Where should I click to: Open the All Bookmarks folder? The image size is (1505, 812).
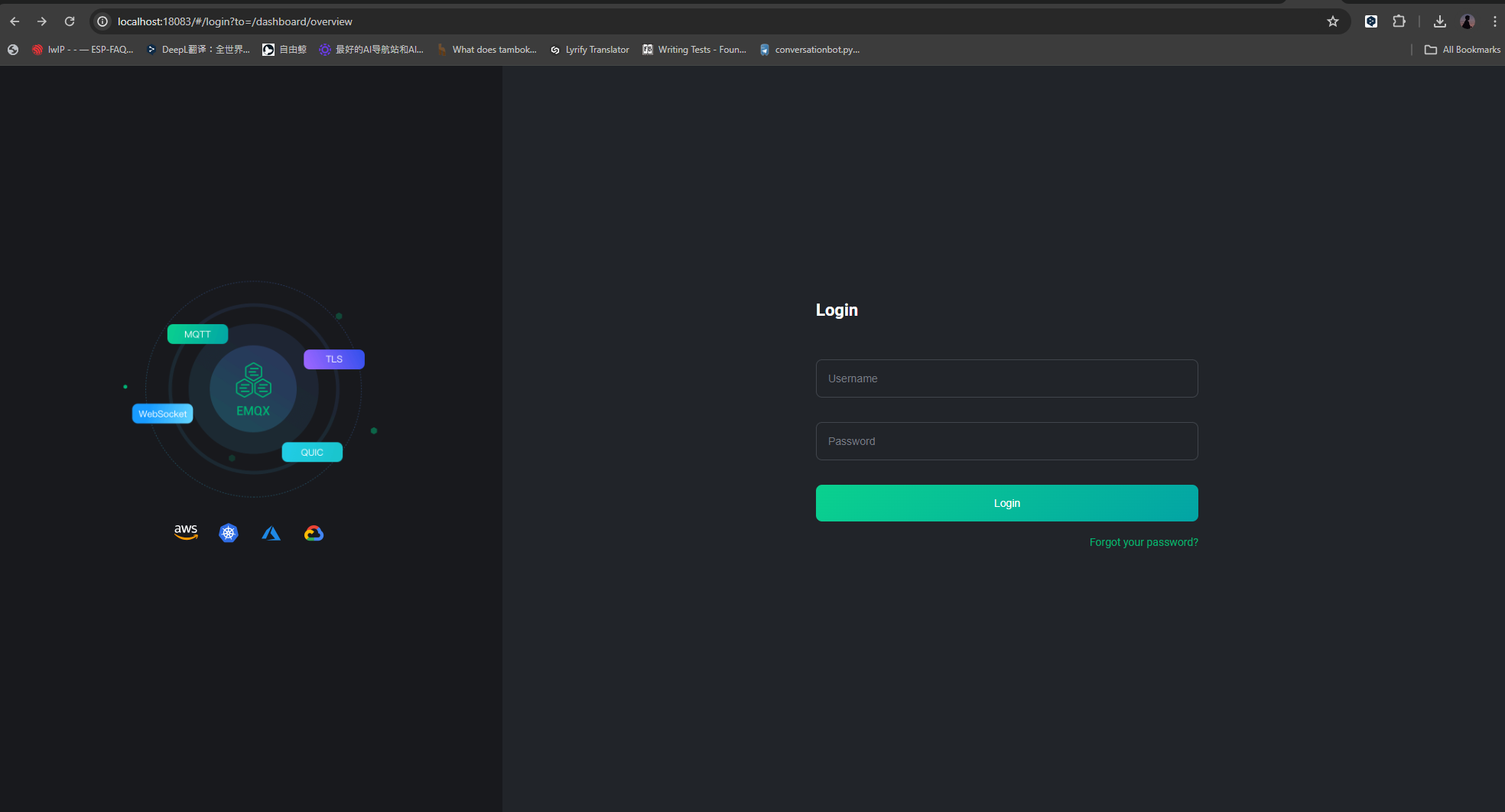point(1462,50)
